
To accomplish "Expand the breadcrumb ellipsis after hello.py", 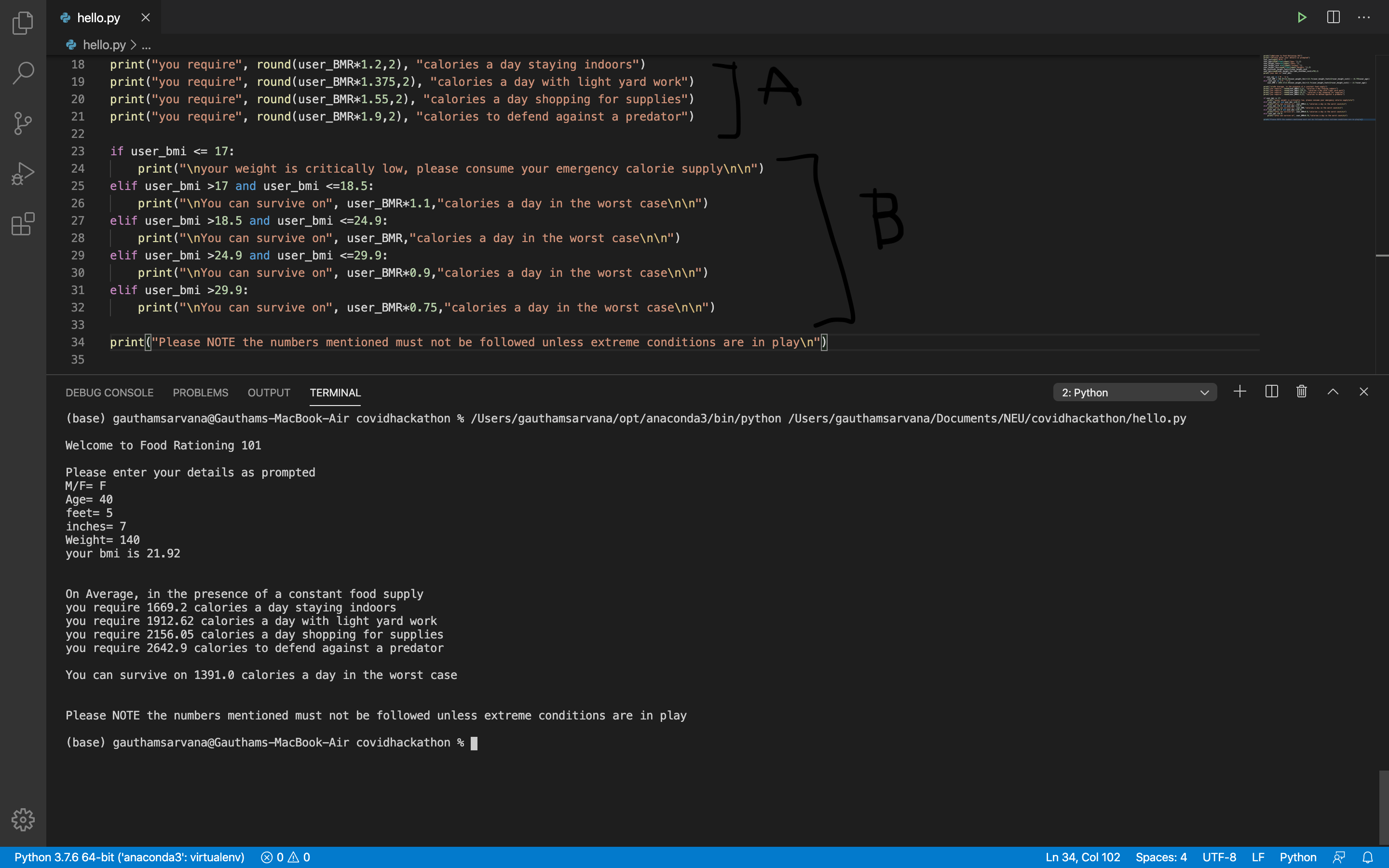I will click(x=146, y=45).
